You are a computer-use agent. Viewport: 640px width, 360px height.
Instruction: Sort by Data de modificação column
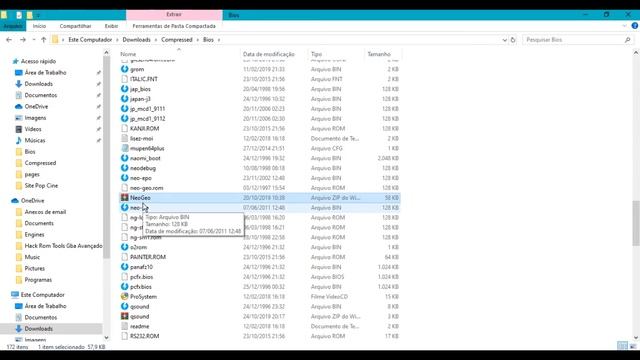[x=269, y=54]
